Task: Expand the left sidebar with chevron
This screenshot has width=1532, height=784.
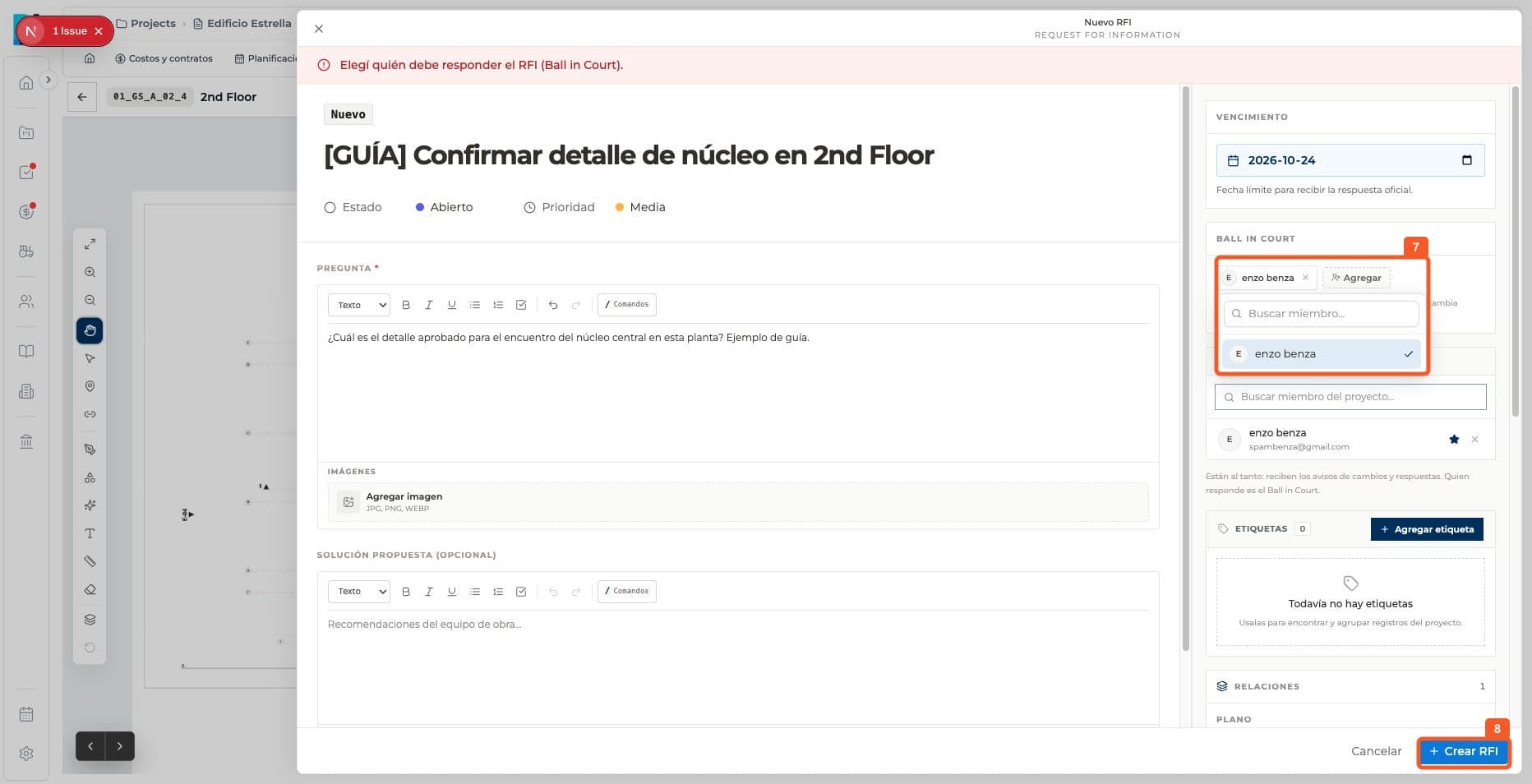Action: [x=48, y=80]
